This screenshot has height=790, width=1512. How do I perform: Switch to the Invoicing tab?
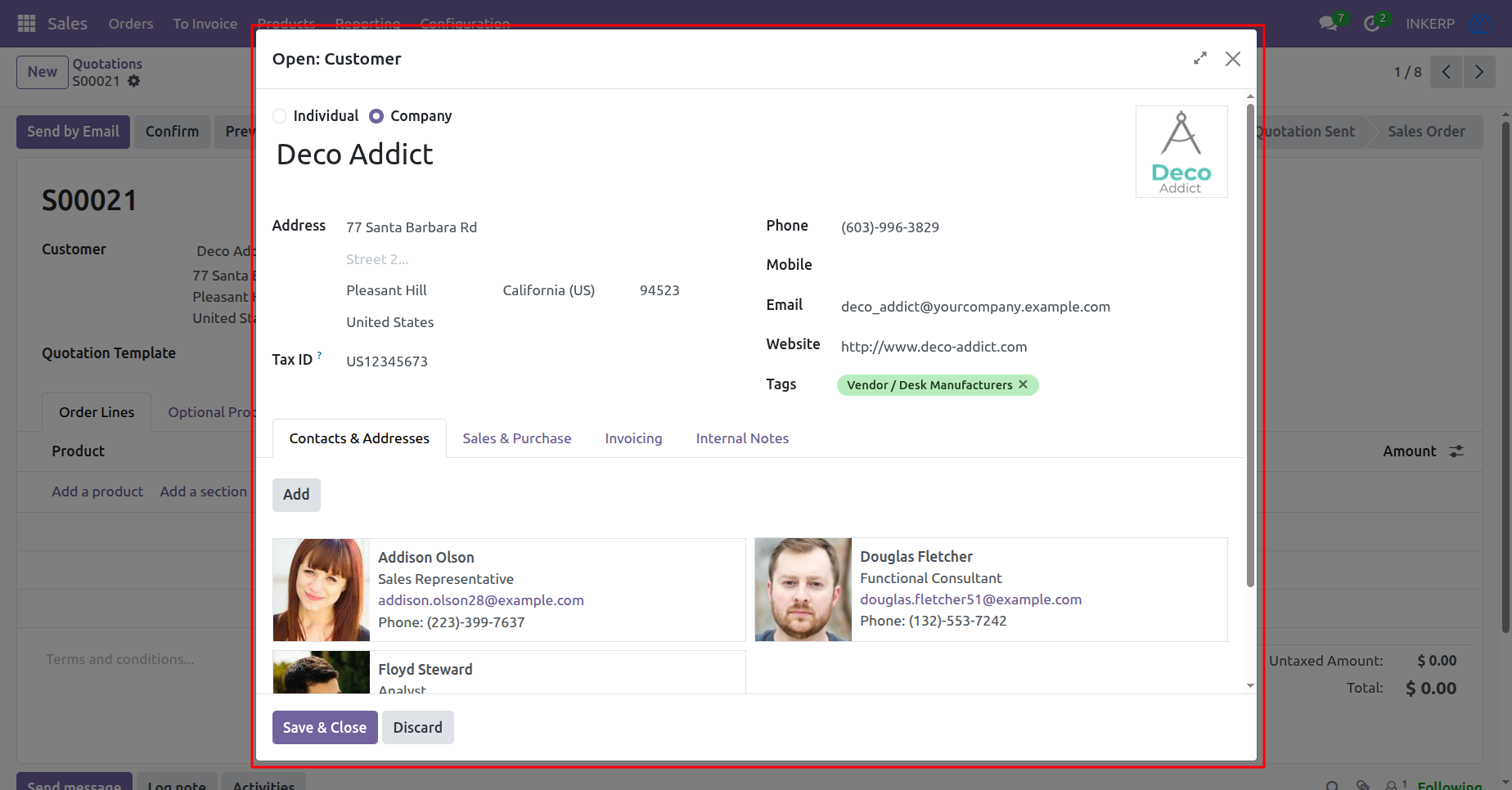click(x=633, y=438)
